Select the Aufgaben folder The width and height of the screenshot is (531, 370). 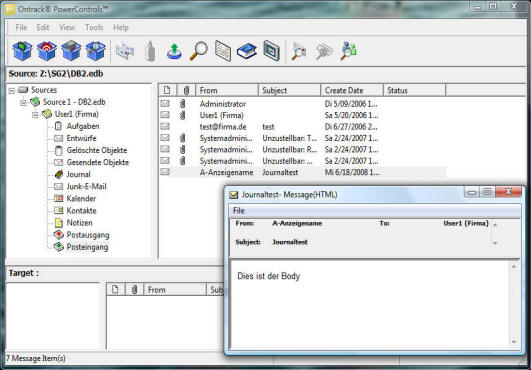(x=83, y=126)
